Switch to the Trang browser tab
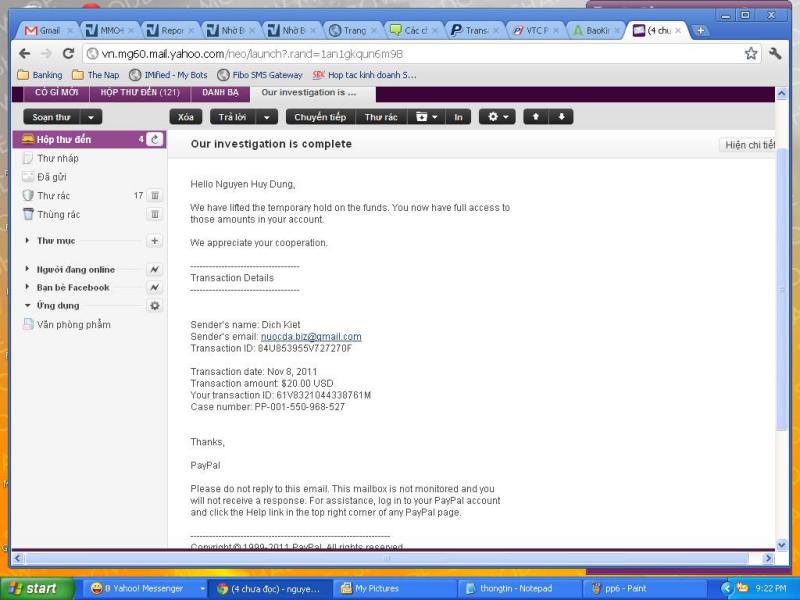The image size is (800, 600). click(353, 31)
